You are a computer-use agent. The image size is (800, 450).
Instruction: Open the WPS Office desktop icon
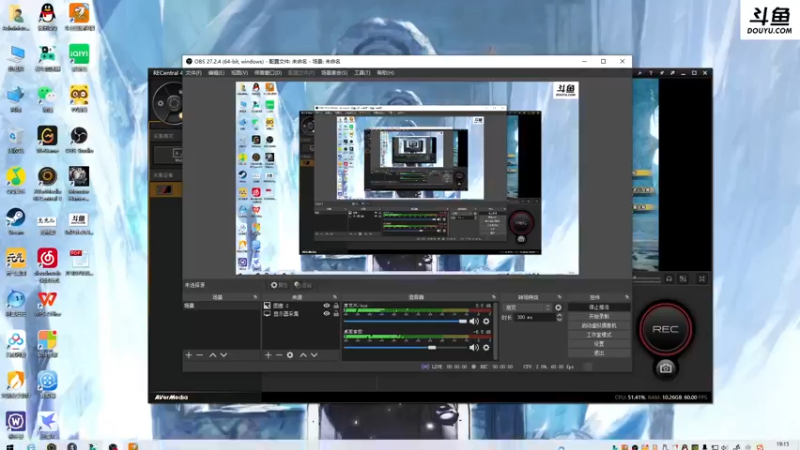(47, 304)
